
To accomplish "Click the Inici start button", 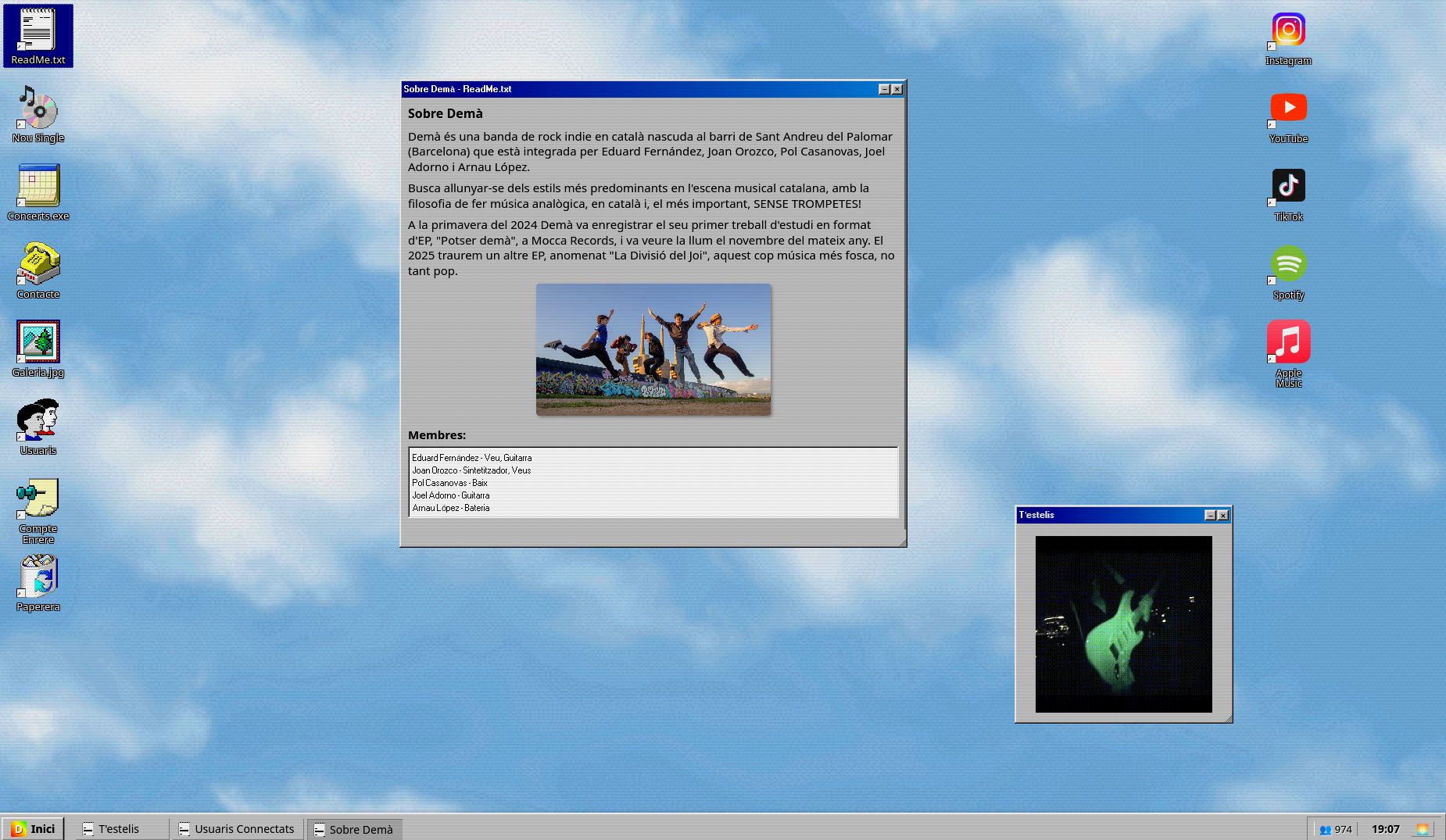I will click(x=34, y=829).
